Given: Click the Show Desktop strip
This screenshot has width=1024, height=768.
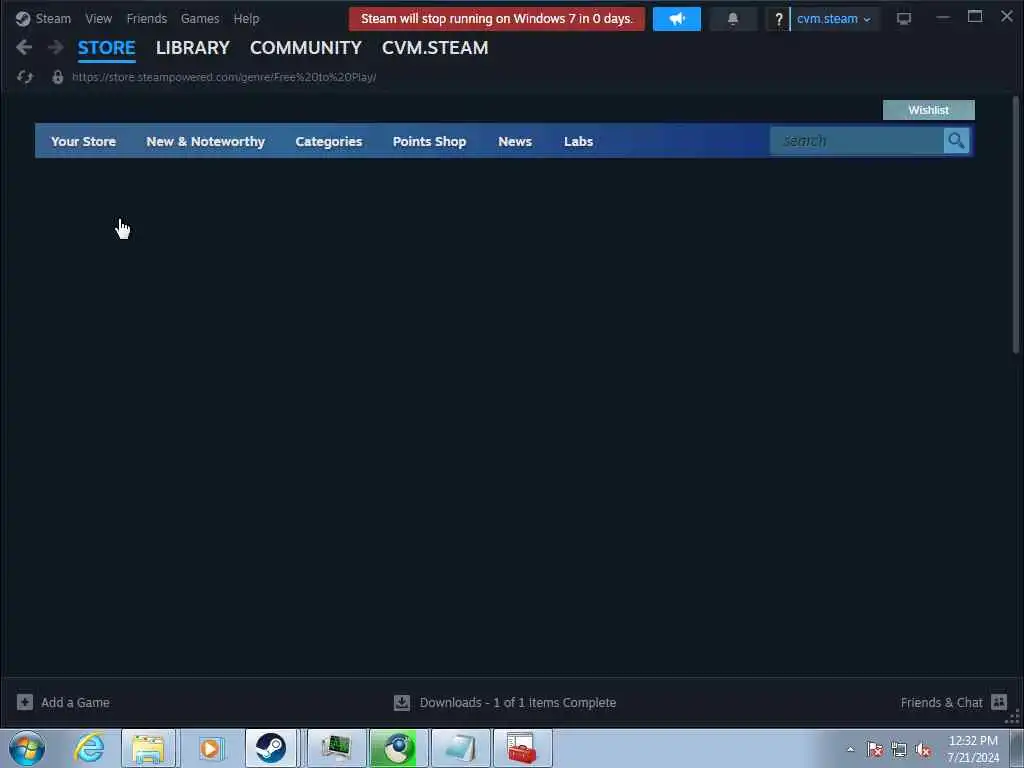Looking at the screenshot, I should [1017, 748].
